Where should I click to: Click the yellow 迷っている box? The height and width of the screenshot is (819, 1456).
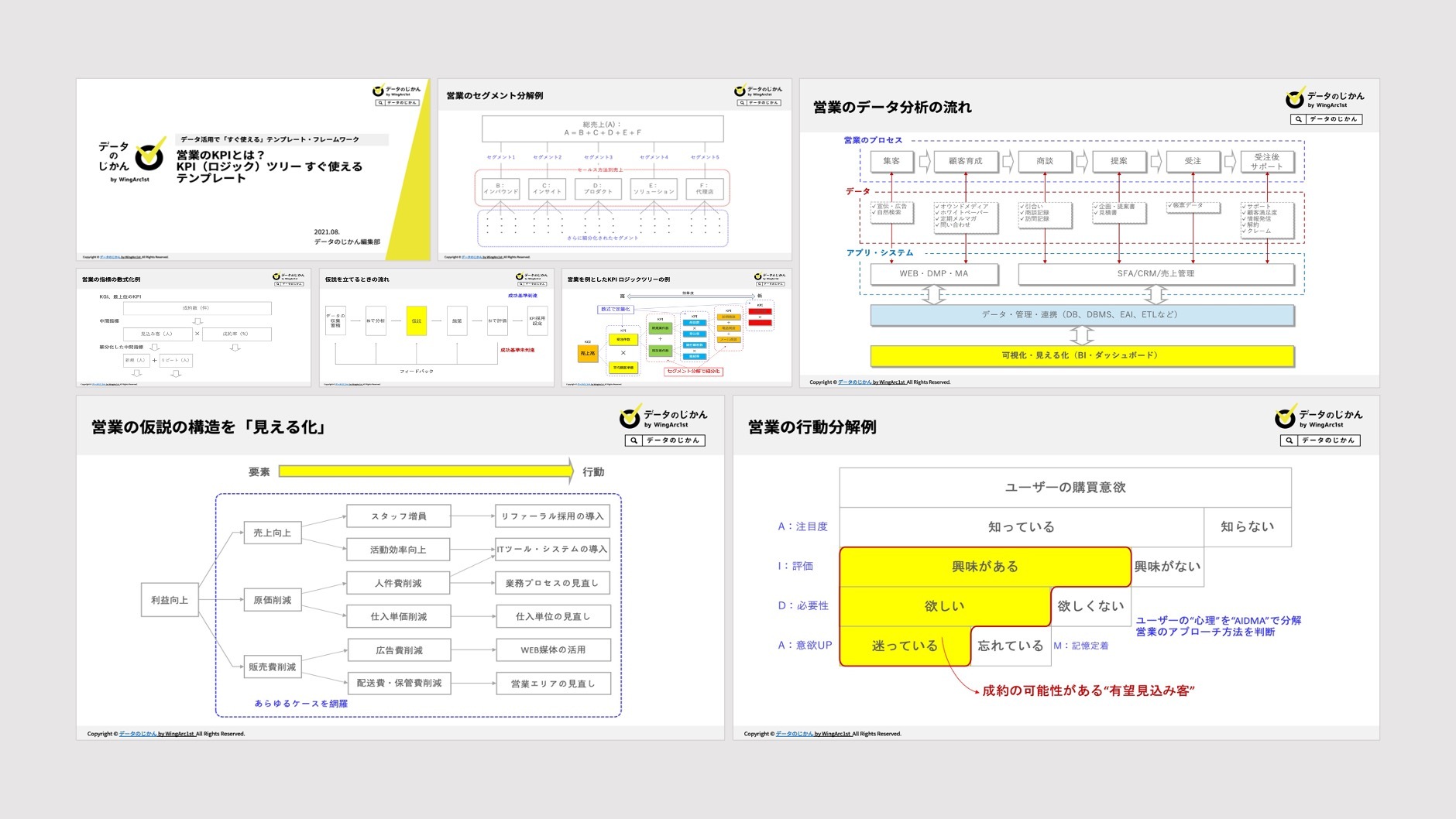(905, 646)
